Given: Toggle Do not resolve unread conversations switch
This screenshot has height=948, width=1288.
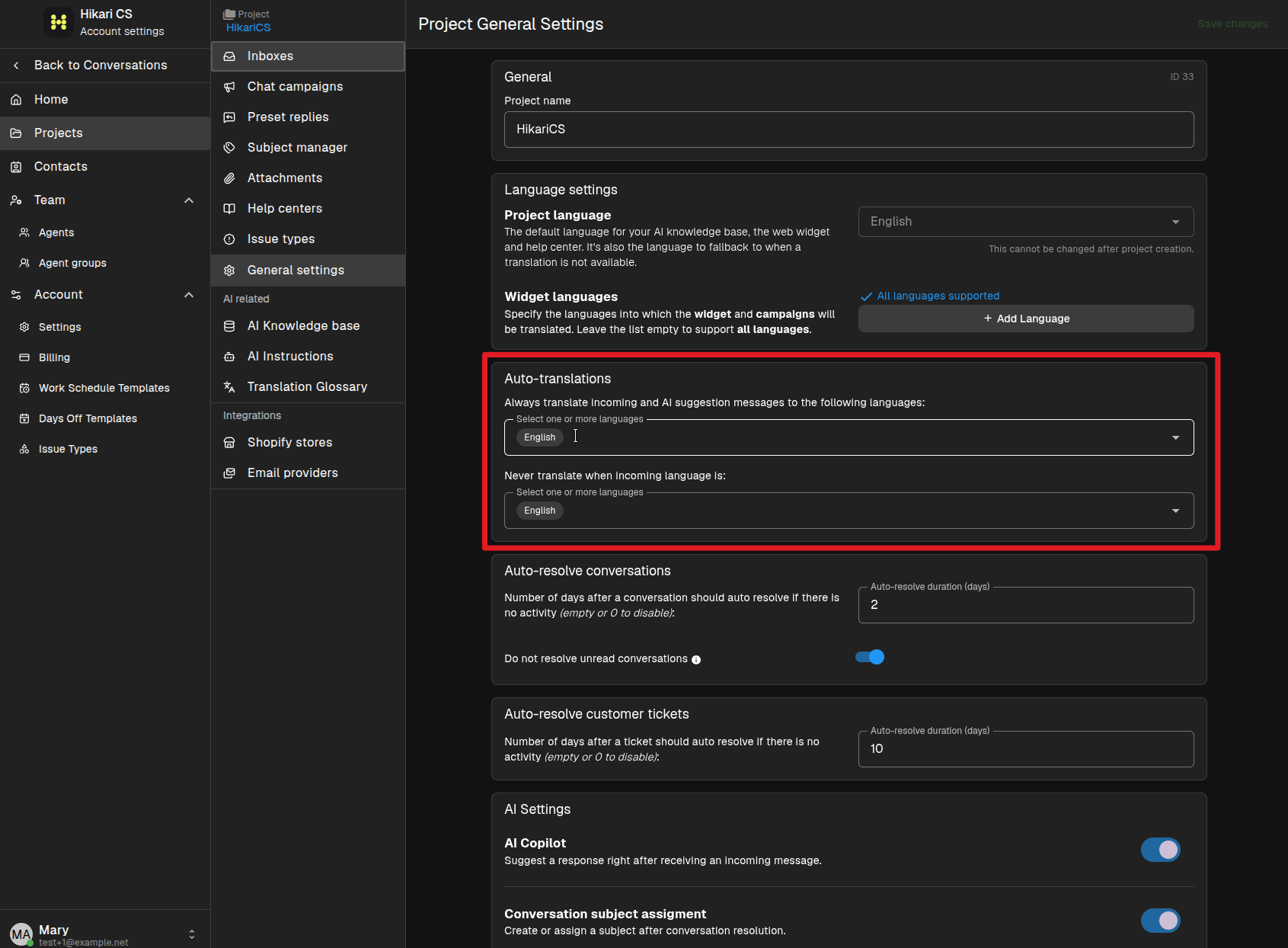Looking at the screenshot, I should 870,657.
